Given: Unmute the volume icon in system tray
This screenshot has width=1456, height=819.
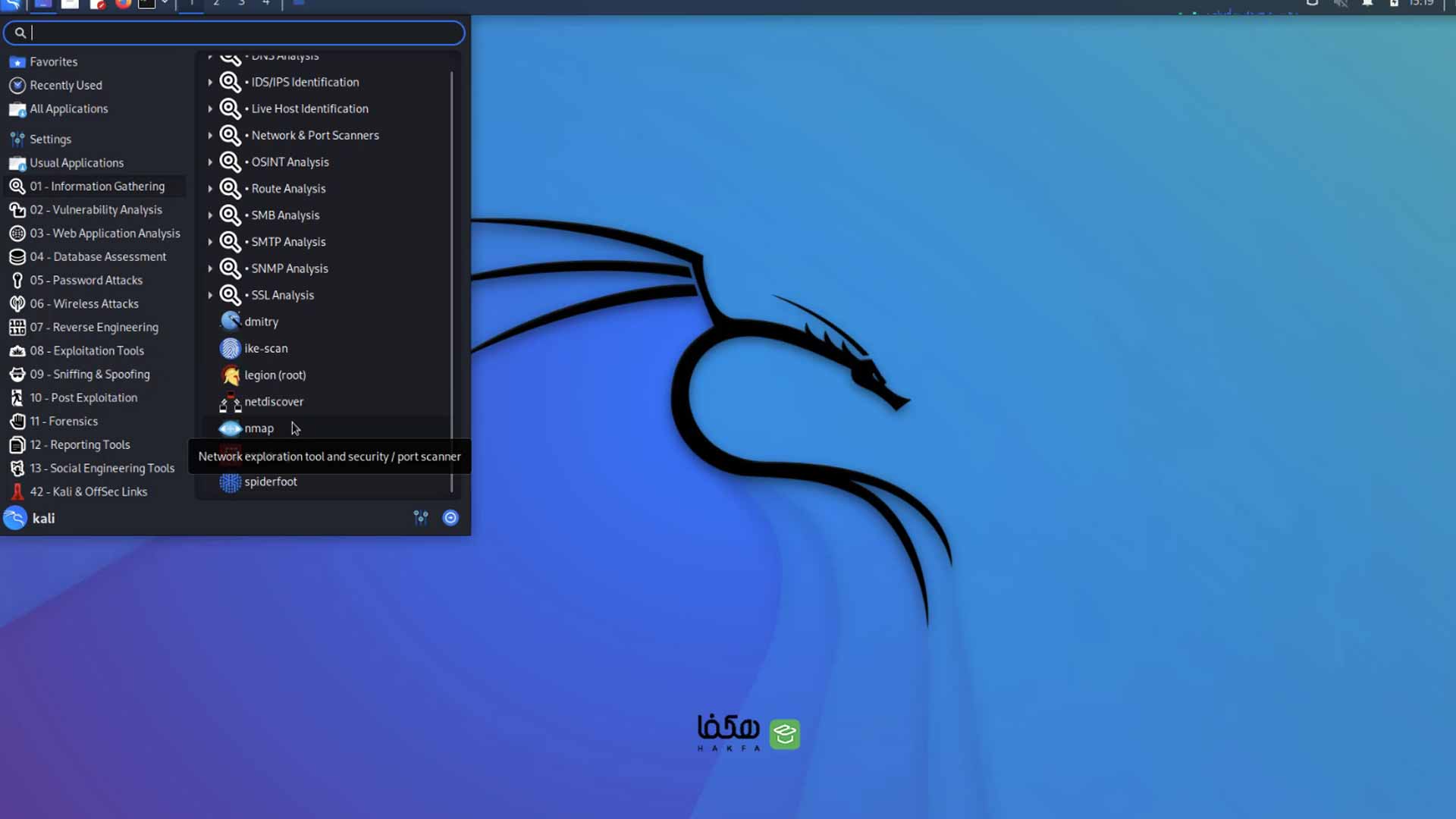Looking at the screenshot, I should click(x=1341, y=3).
